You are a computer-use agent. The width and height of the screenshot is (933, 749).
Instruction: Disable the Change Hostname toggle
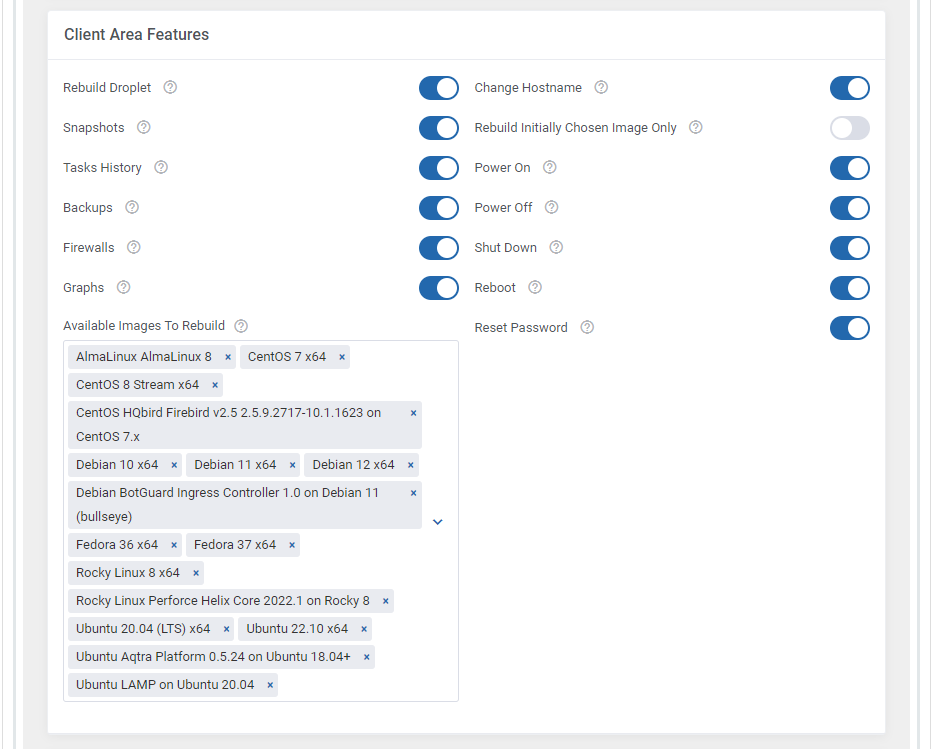click(x=850, y=88)
